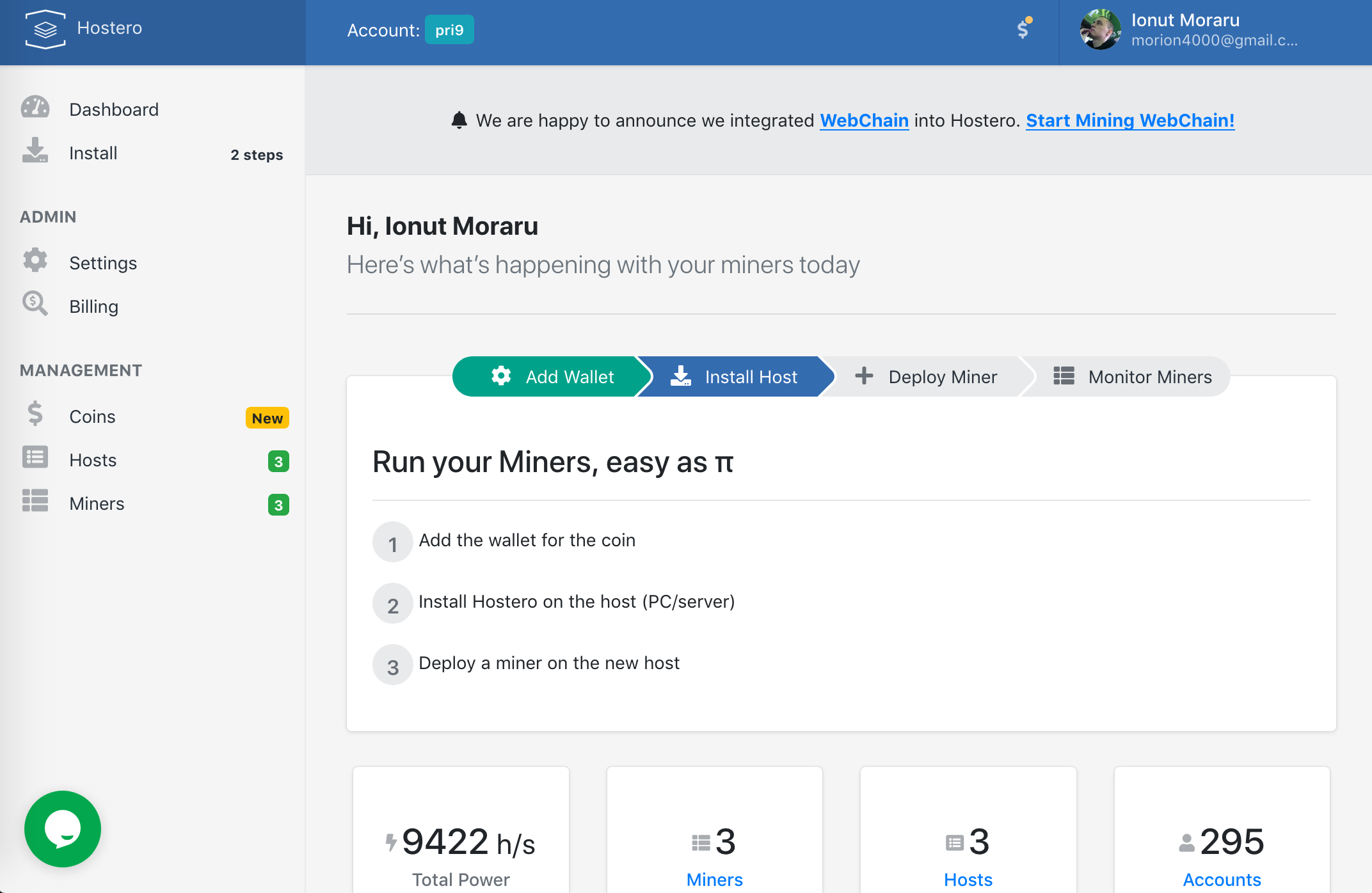Open the dollar billing notification icon
This screenshot has height=893, width=1372.
(1023, 29)
